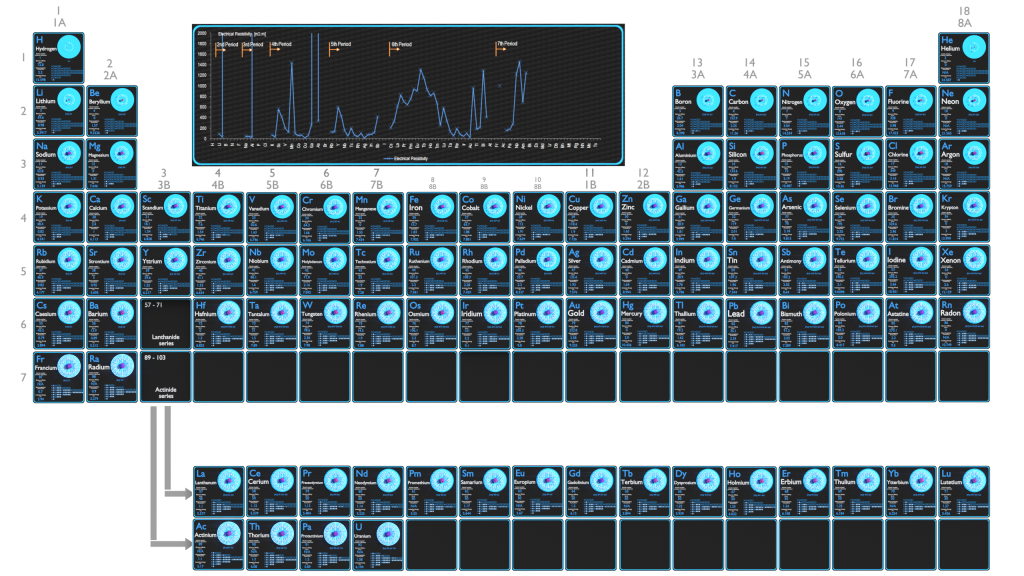The width and height of the screenshot is (1024, 576).
Task: Select the Carbon element tile
Action: [751, 110]
